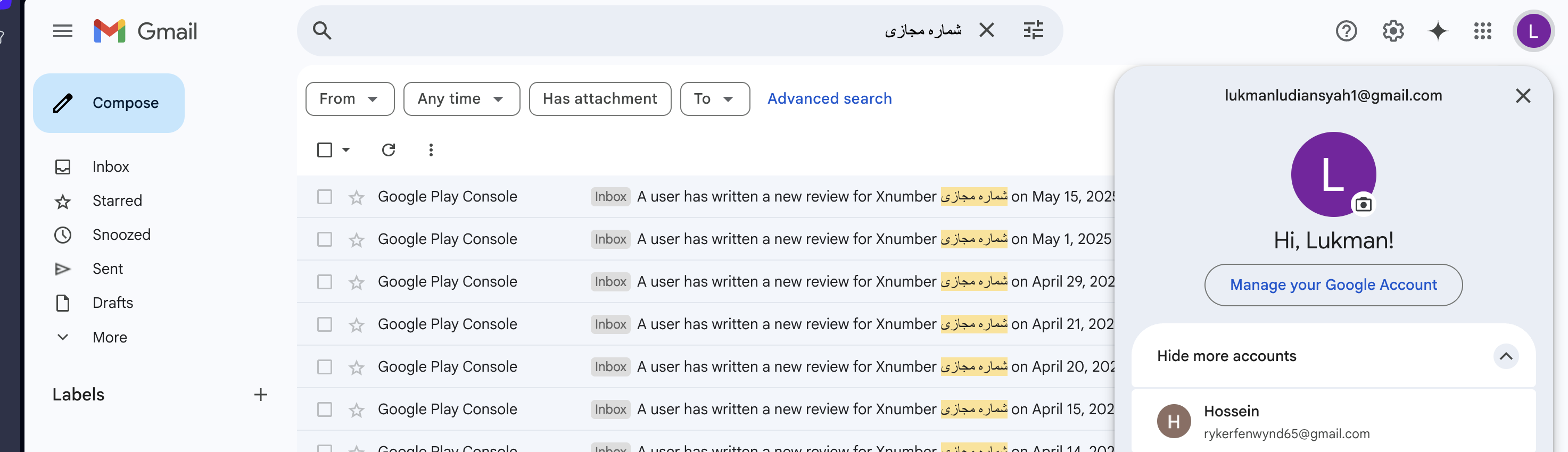Click the lukmanludiansyah1@gmail.com address

(1333, 96)
